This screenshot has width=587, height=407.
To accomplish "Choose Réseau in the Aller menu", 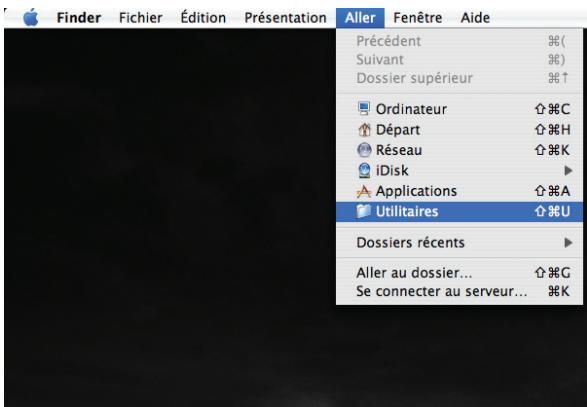I will pos(459,150).
